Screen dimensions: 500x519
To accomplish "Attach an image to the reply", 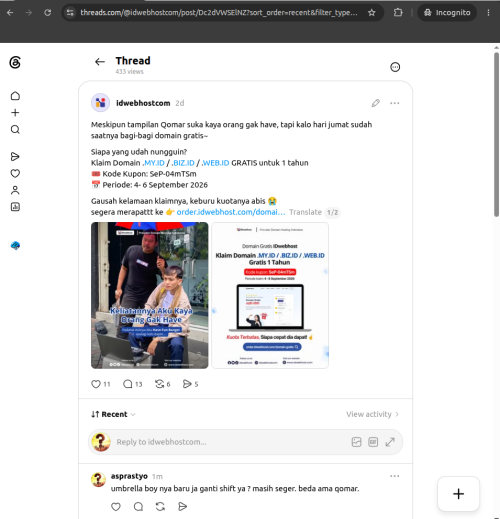I will [x=356, y=442].
